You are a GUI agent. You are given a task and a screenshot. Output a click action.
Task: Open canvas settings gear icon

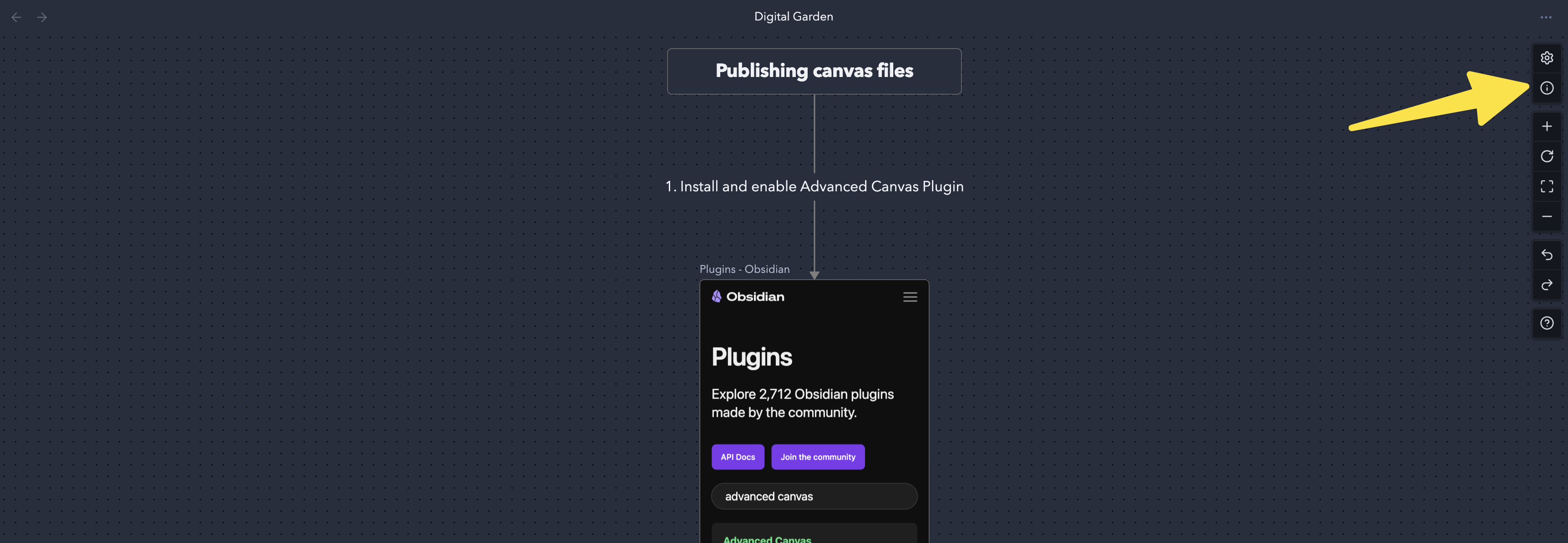coord(1546,58)
